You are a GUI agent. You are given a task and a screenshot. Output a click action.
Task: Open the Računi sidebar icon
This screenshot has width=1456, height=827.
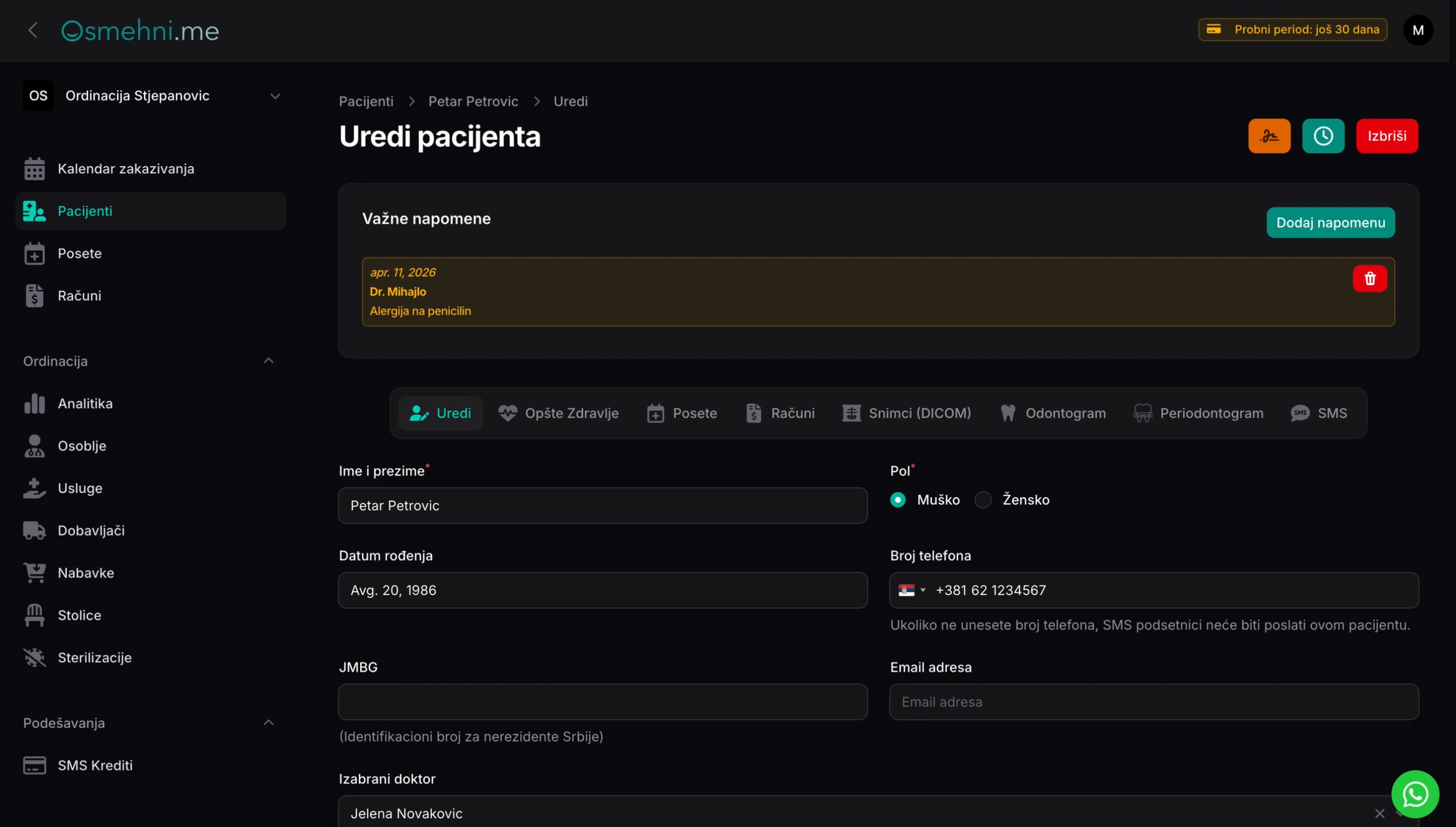click(x=34, y=296)
